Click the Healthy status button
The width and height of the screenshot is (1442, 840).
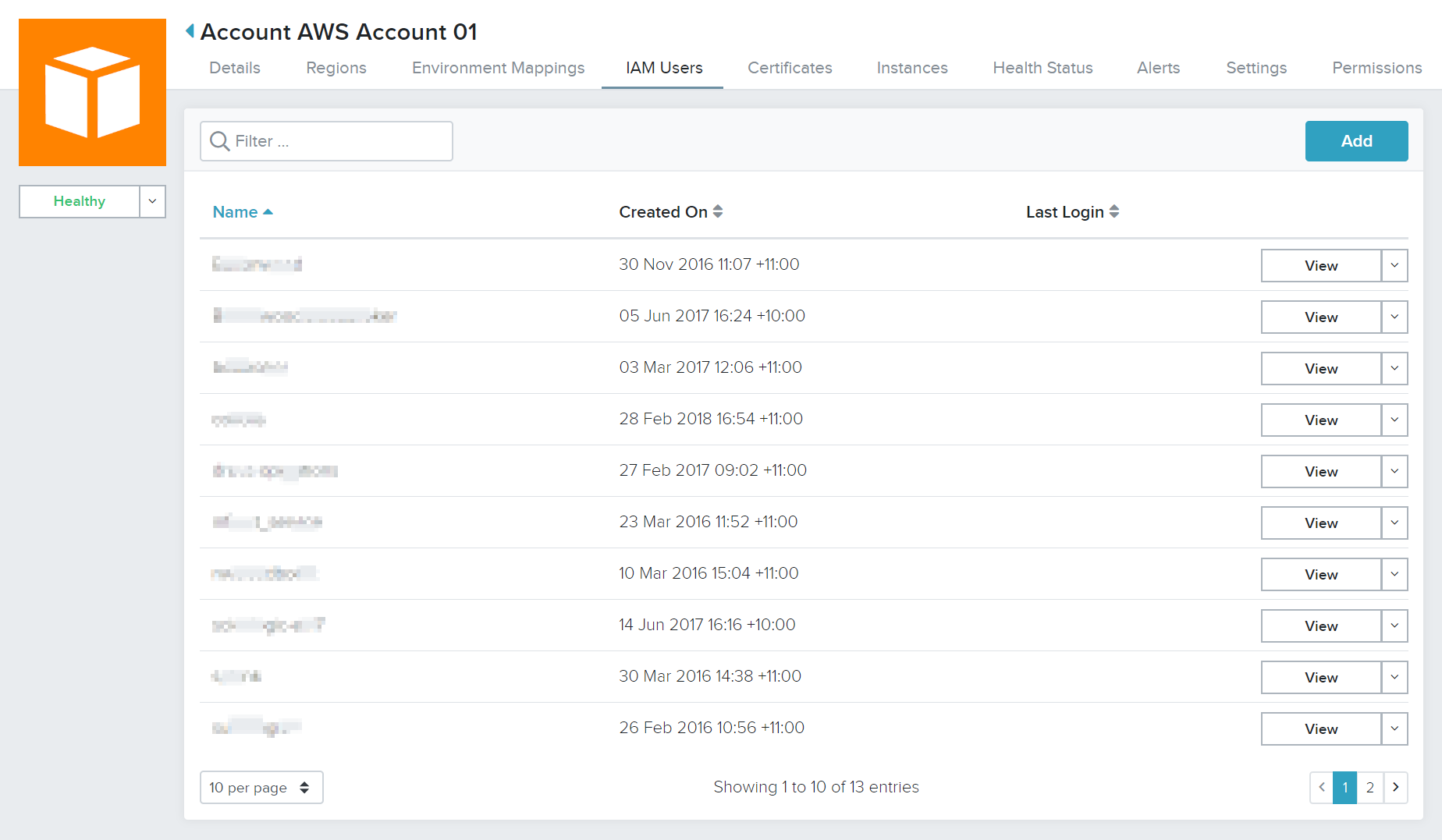click(80, 201)
